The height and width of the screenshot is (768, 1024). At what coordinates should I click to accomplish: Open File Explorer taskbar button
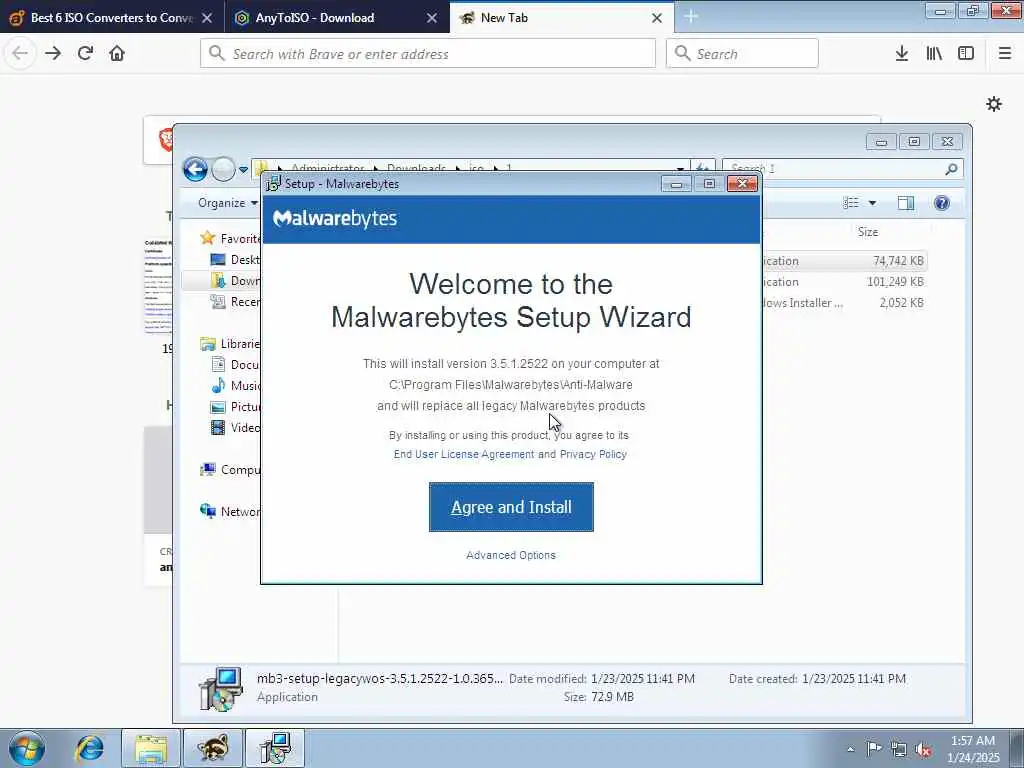[151, 748]
